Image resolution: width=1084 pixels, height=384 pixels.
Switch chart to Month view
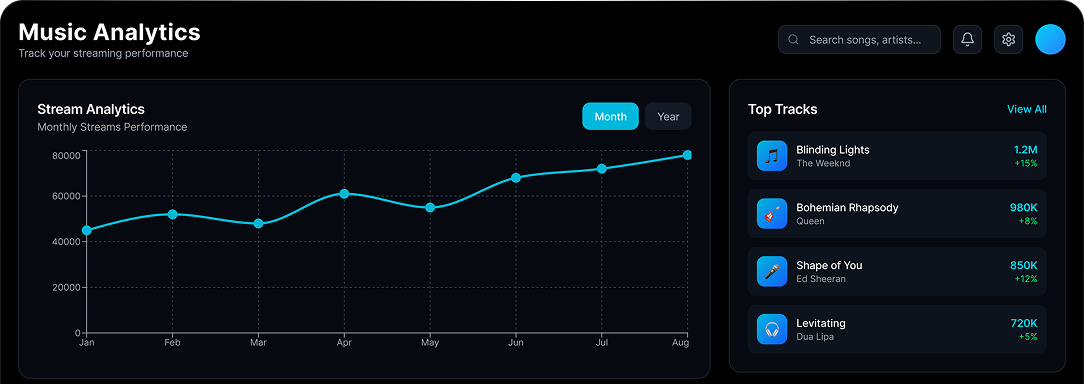[x=610, y=116]
